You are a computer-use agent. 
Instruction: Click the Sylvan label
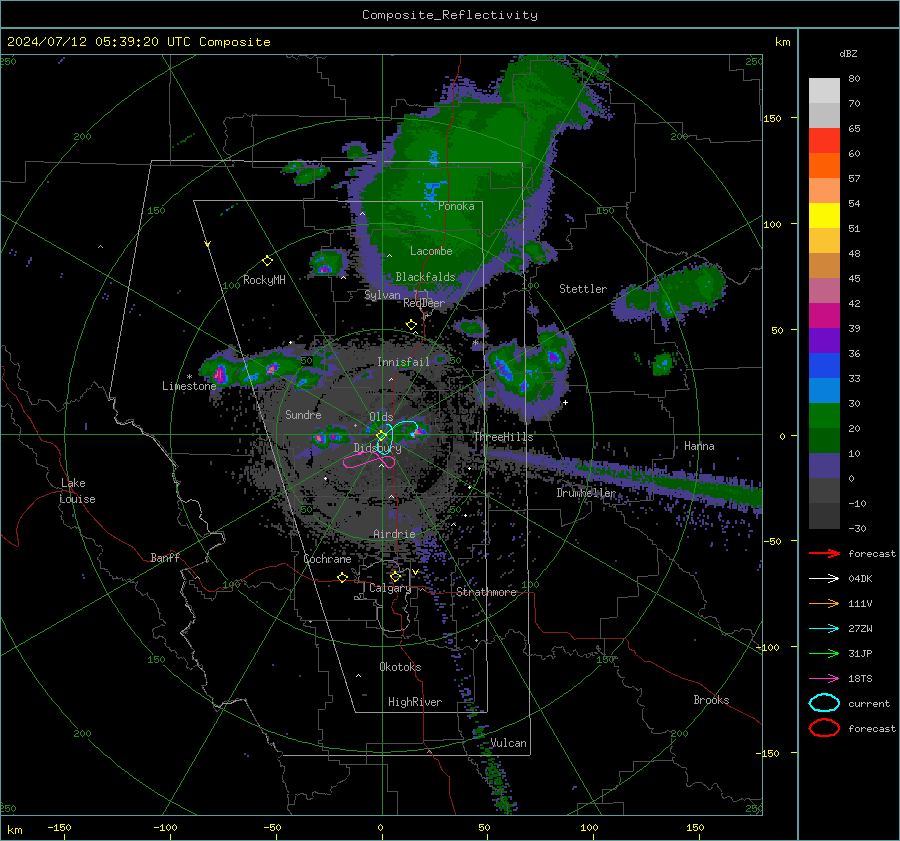click(x=382, y=295)
